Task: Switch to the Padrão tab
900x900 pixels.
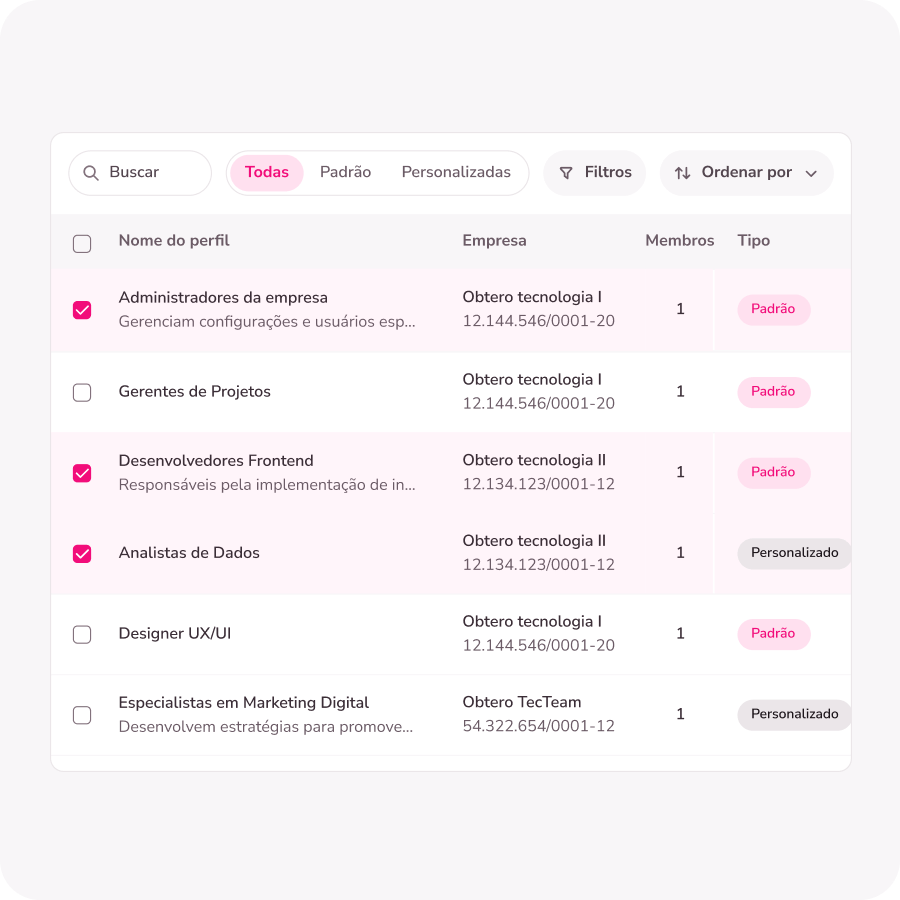Action: [x=345, y=173]
